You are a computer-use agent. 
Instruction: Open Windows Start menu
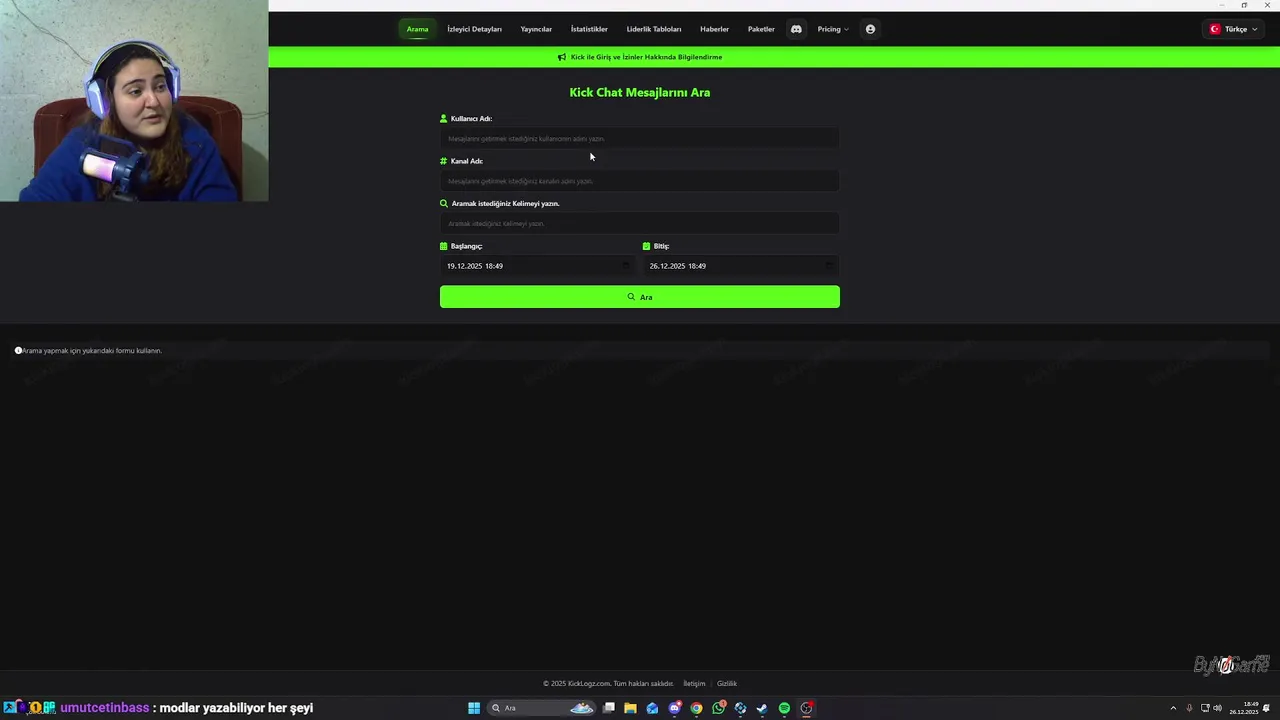click(474, 708)
